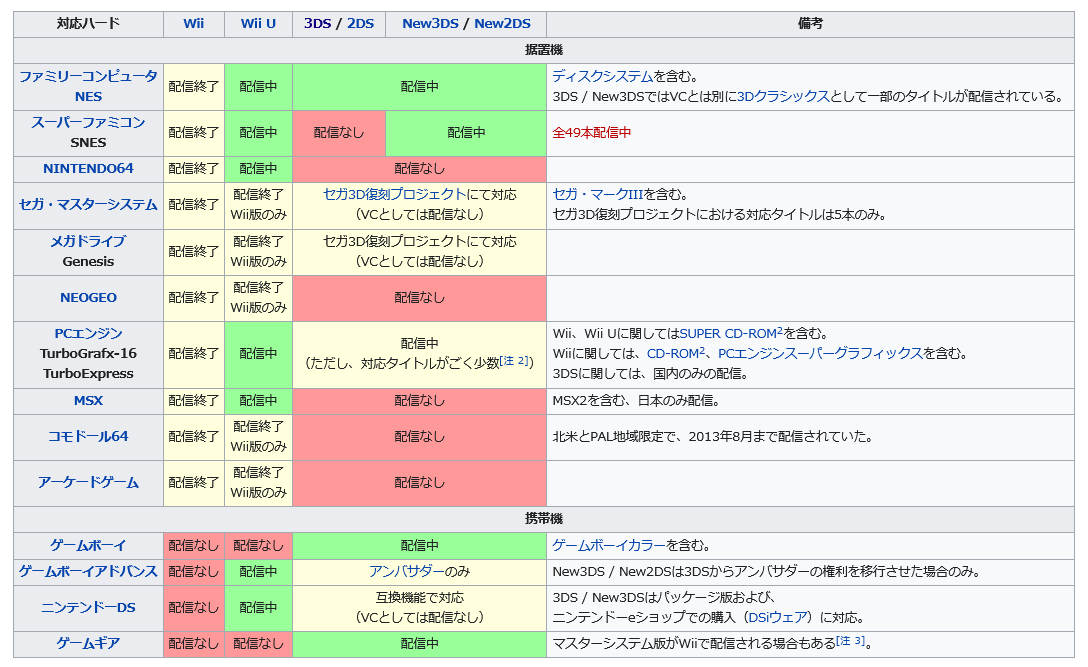1088x667 pixels.
Task: Open the スーパーファミコン link
Action: click(88, 122)
